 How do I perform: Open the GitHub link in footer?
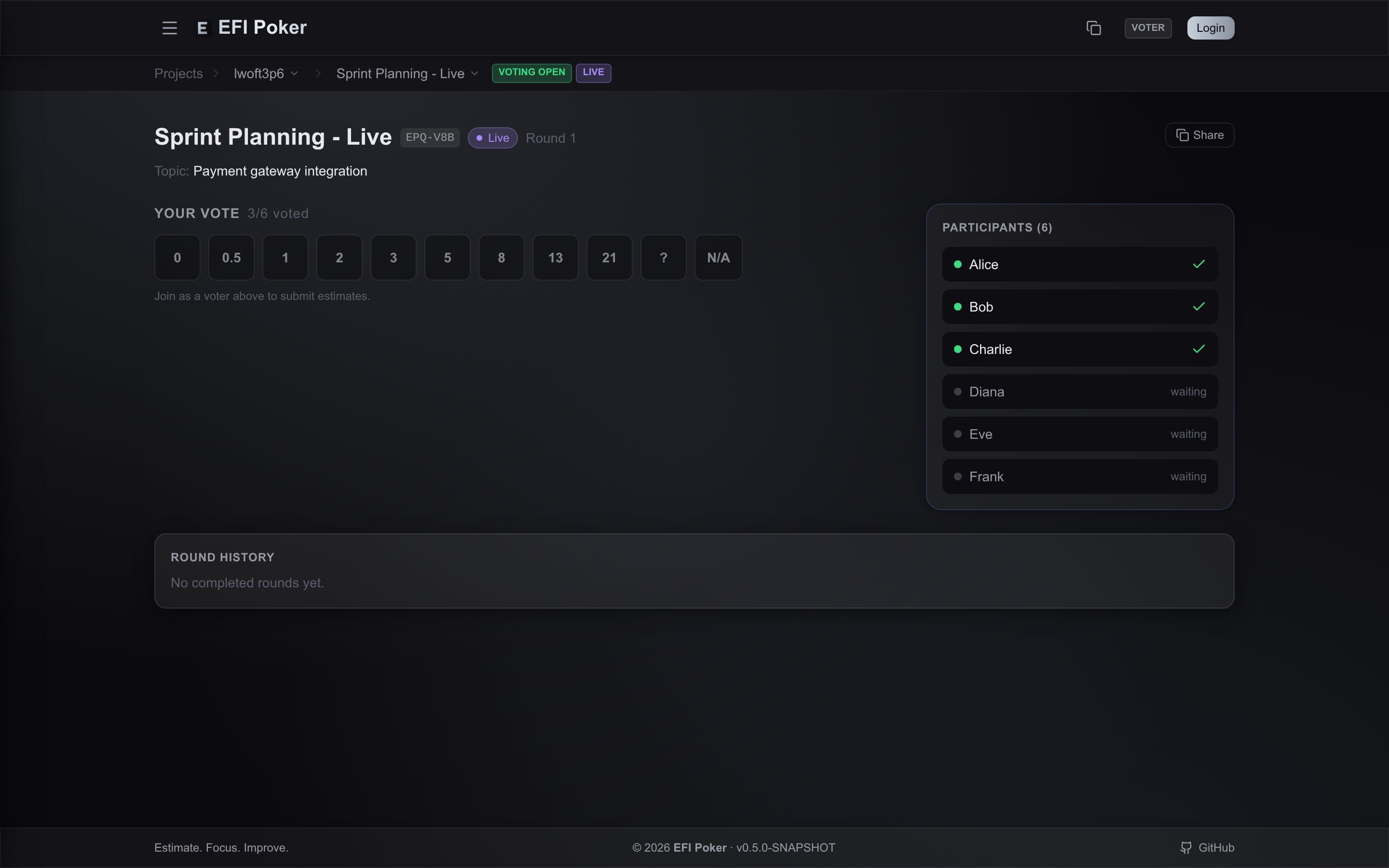[x=1207, y=847]
